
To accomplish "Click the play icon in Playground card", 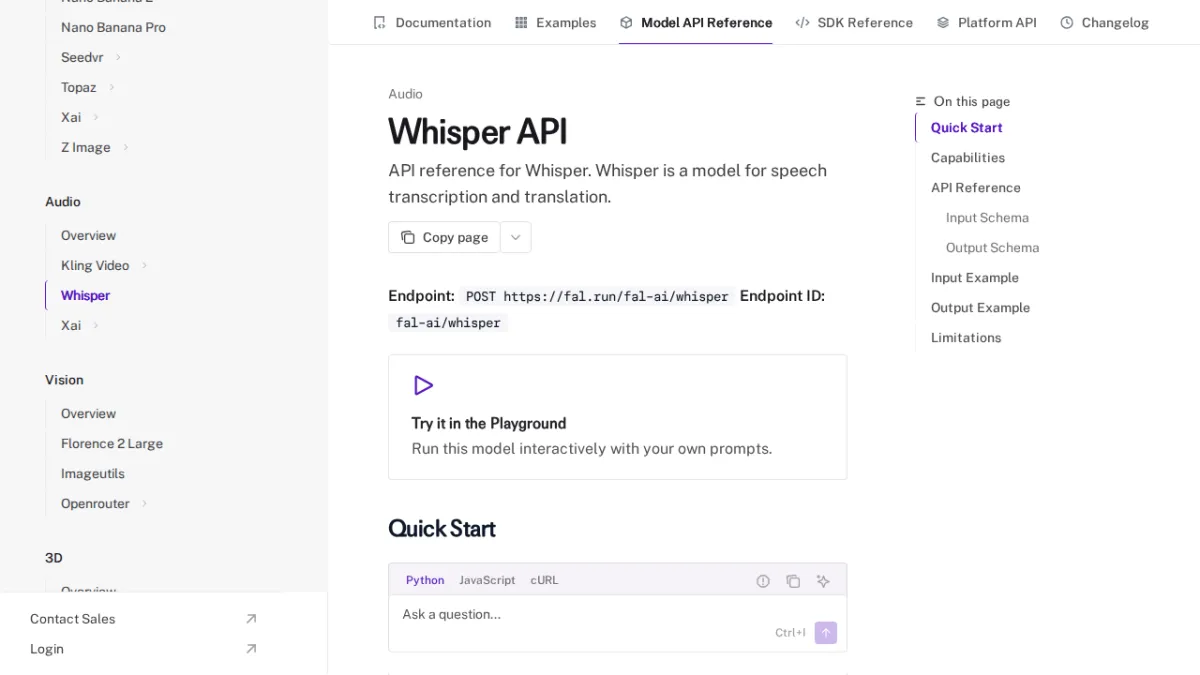I will 423,385.
